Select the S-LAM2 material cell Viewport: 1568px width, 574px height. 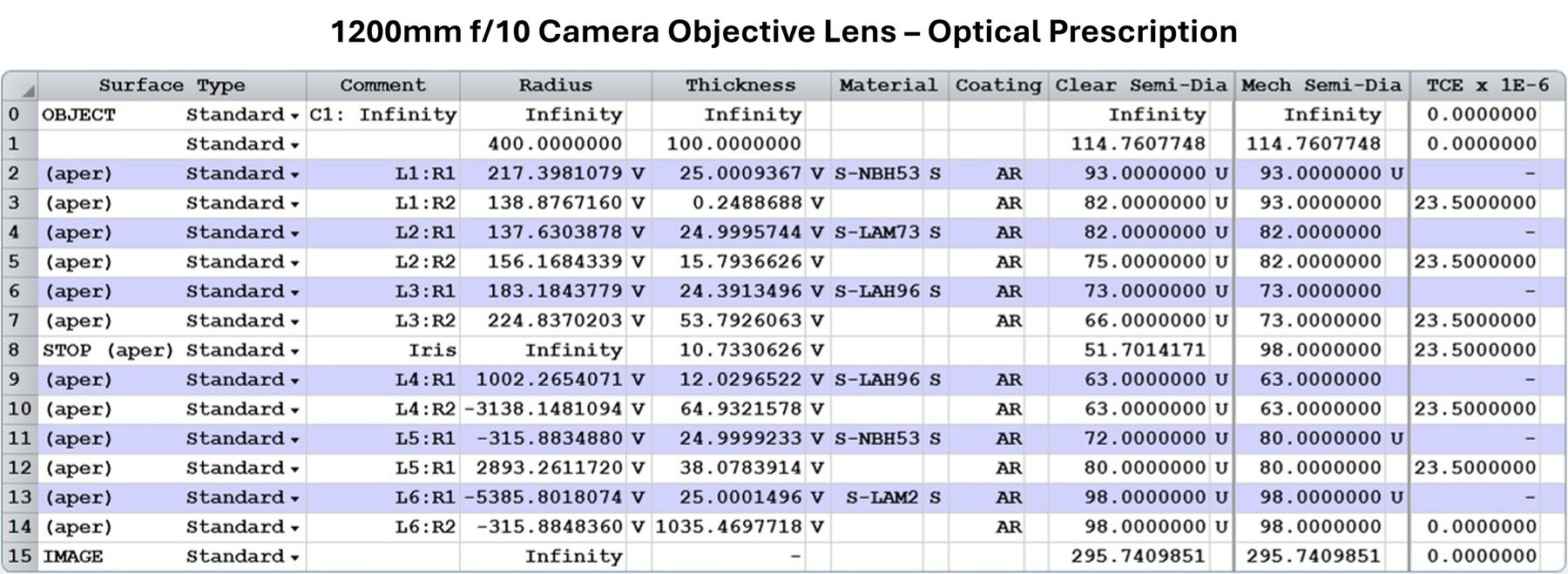pos(878,497)
